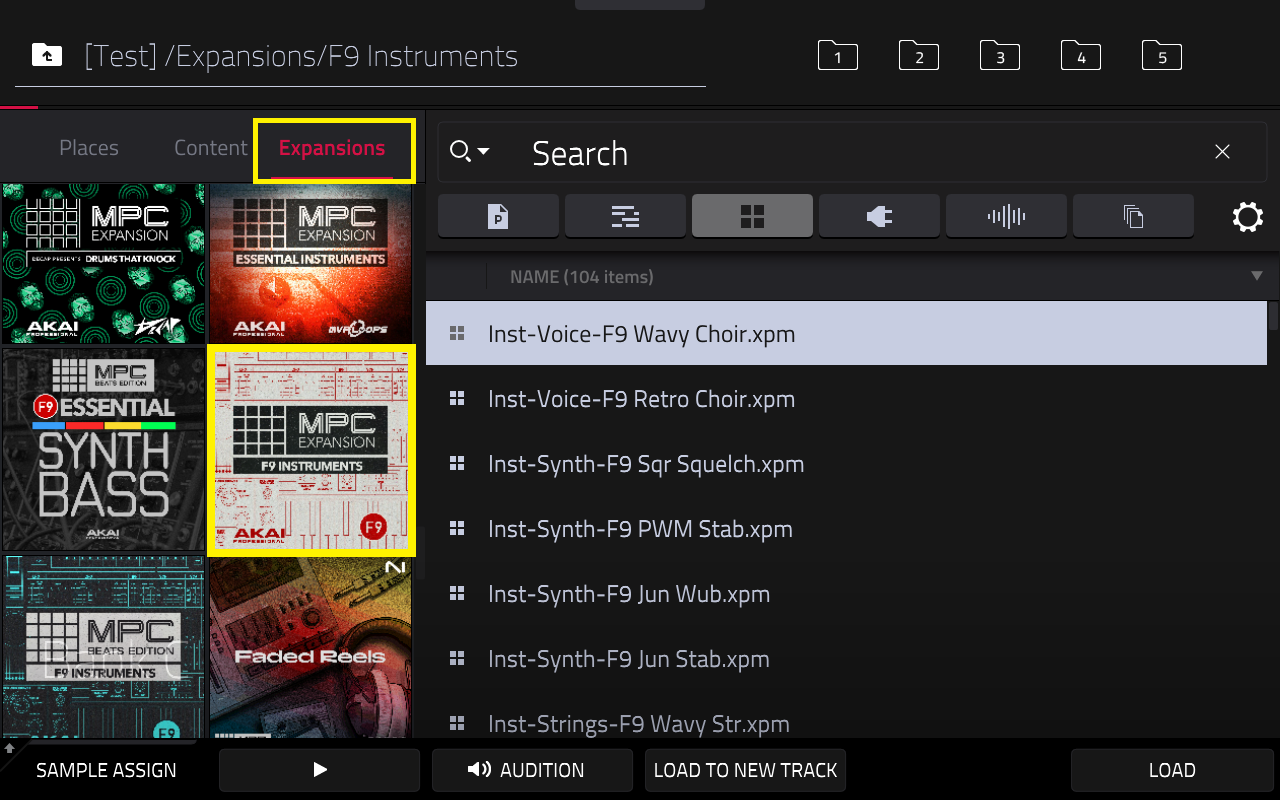Open Drums That Knock expansion
This screenshot has width=1280, height=800.
(103, 263)
